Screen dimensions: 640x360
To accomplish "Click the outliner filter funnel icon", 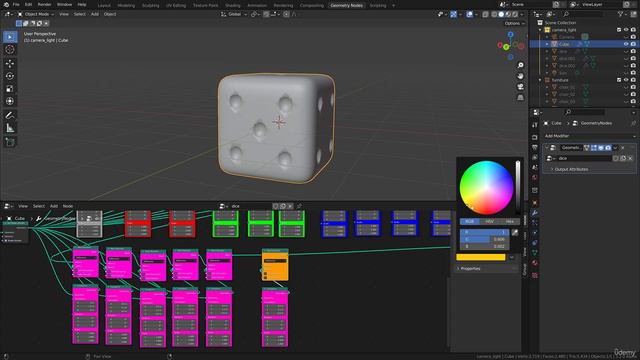I will tap(621, 14).
